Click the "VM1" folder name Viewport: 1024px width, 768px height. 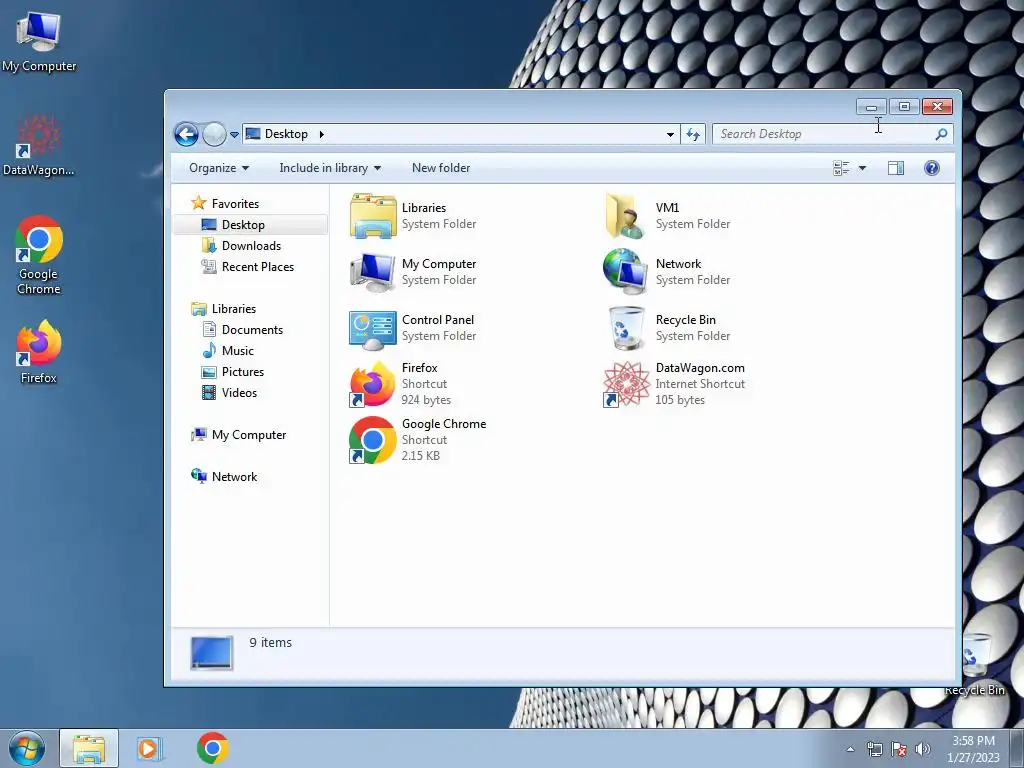667,208
